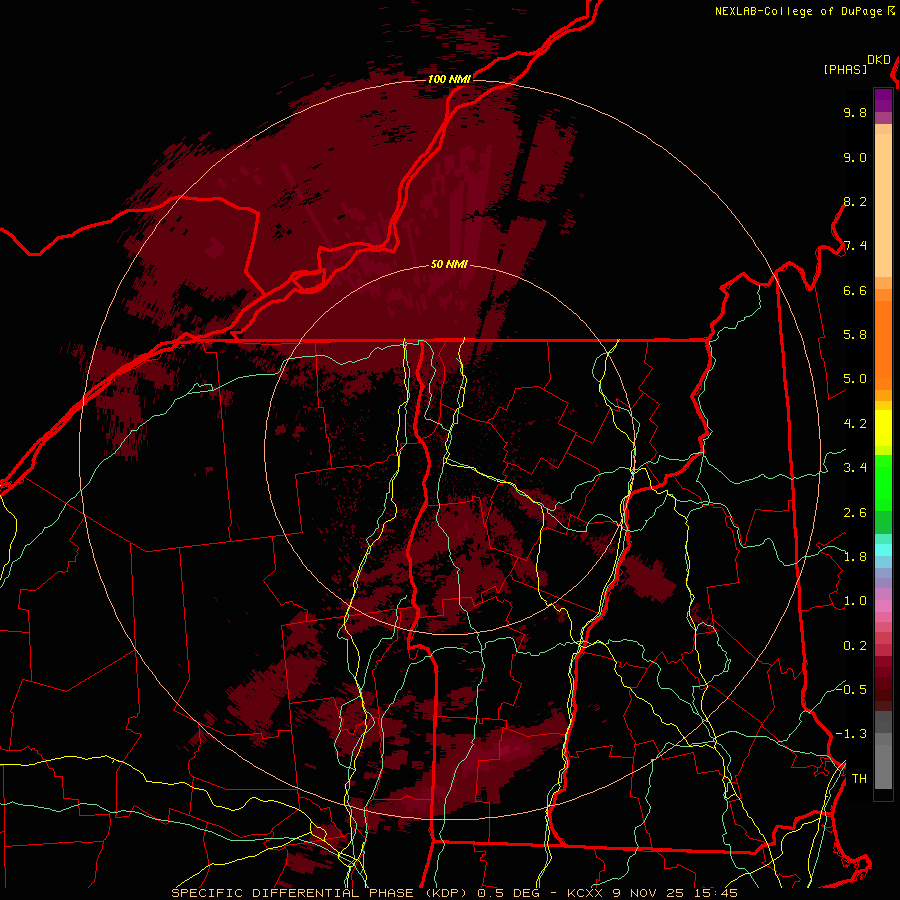Image resolution: width=900 pixels, height=900 pixels.
Task: Click the 4.2 scale label
Action: point(855,424)
